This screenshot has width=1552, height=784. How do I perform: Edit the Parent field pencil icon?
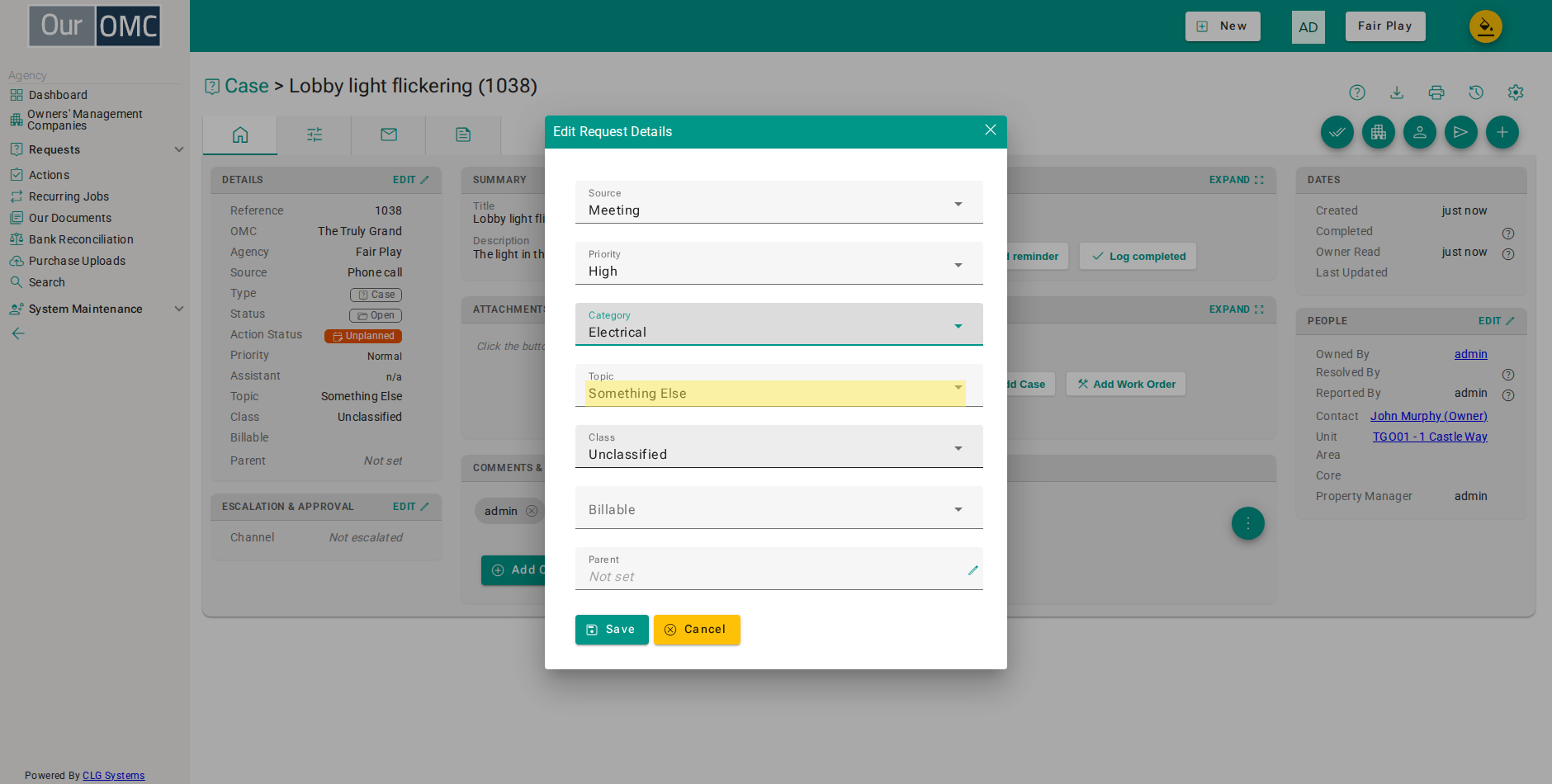(x=973, y=570)
